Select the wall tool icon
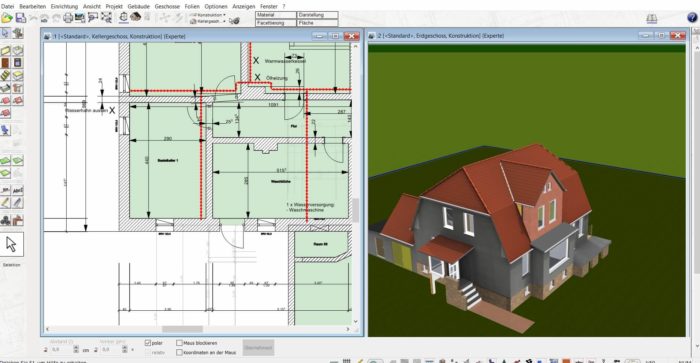Viewport: 700px width, 363px height. click(5, 50)
